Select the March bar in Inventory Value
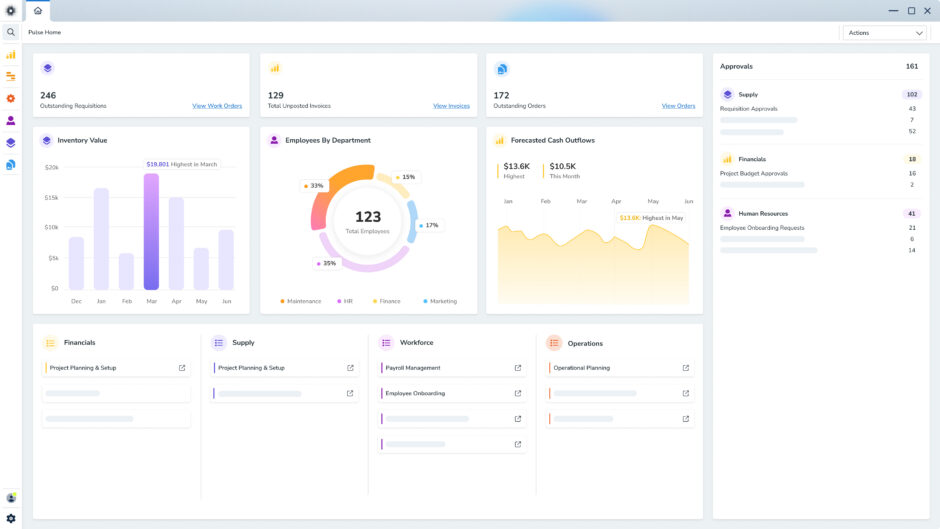The image size is (940, 529). pos(151,232)
